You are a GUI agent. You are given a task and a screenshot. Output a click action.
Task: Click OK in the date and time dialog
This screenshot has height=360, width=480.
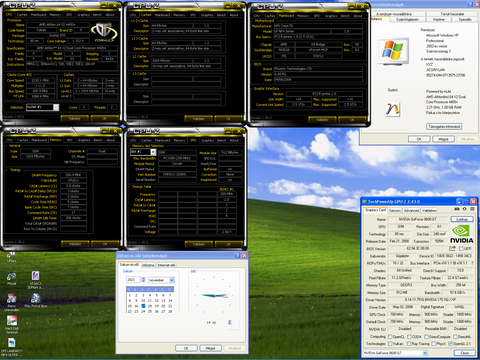[186, 348]
